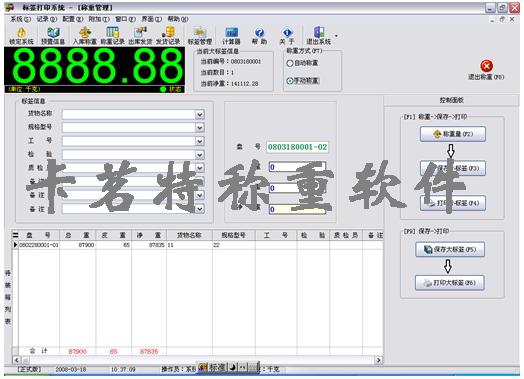Open 发货记录 delivery records icon
Viewport: 524px width, 379px height.
168,36
